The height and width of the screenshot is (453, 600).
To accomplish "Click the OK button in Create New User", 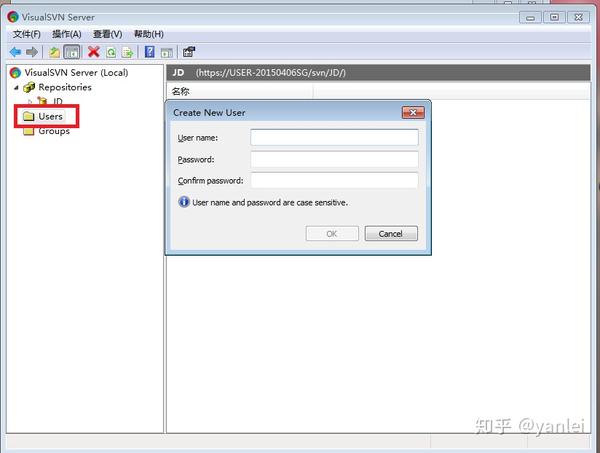I will [x=332, y=233].
